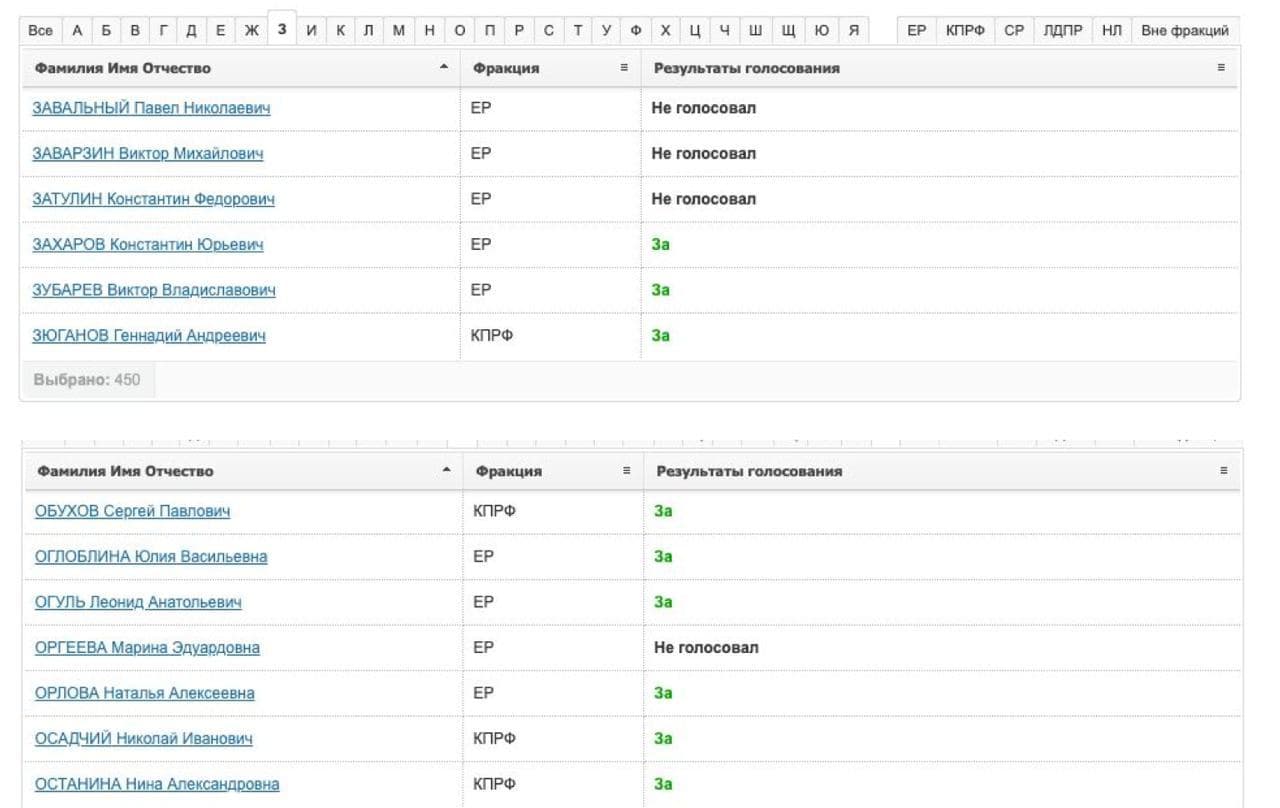The image size is (1280, 808).
Task: Open Результаты голосования column menu icon in ОБУХОВ's table
Action: tap(1223, 471)
